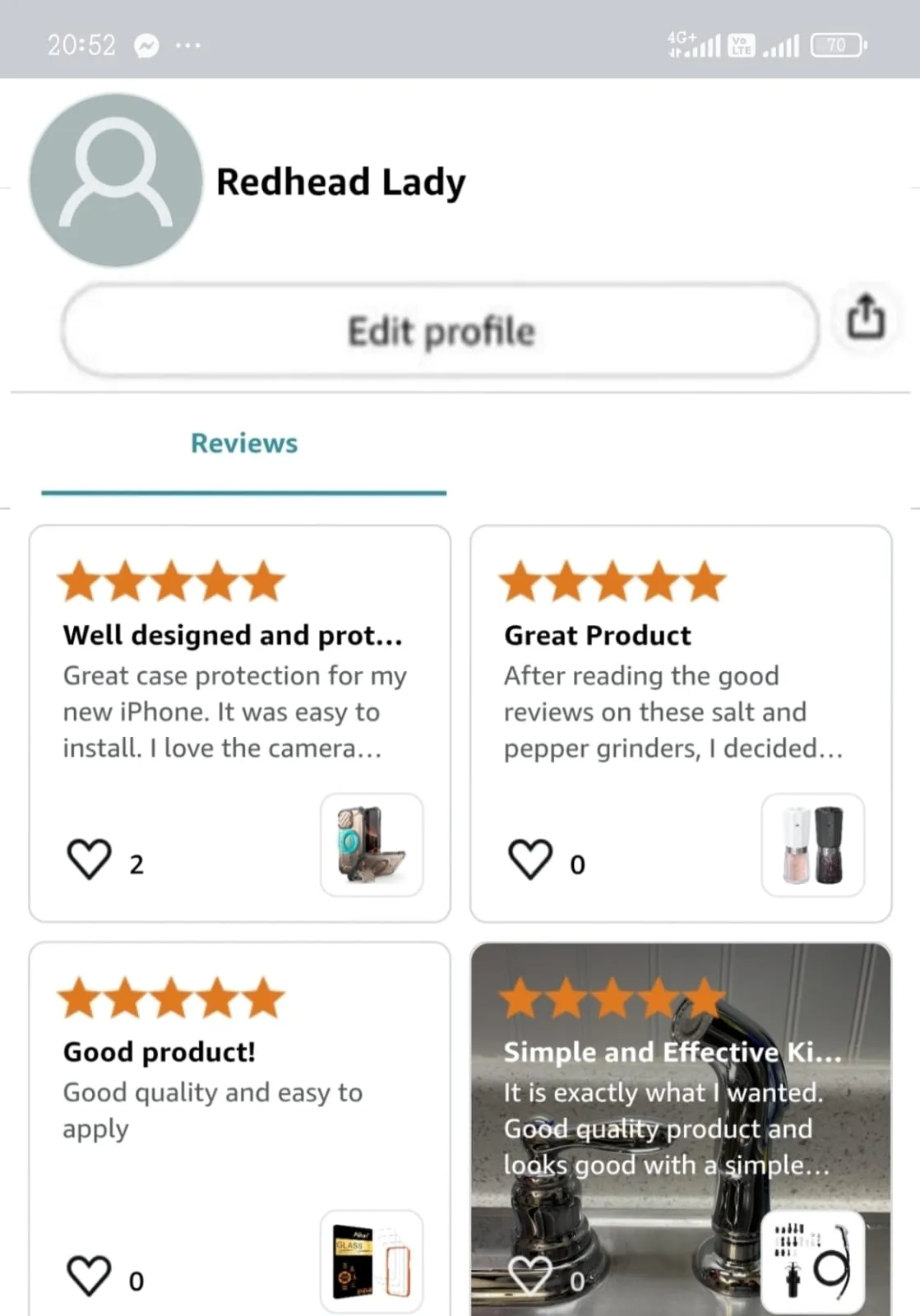Tap the battery indicator in status bar
The width and height of the screenshot is (920, 1316).
pos(838,45)
